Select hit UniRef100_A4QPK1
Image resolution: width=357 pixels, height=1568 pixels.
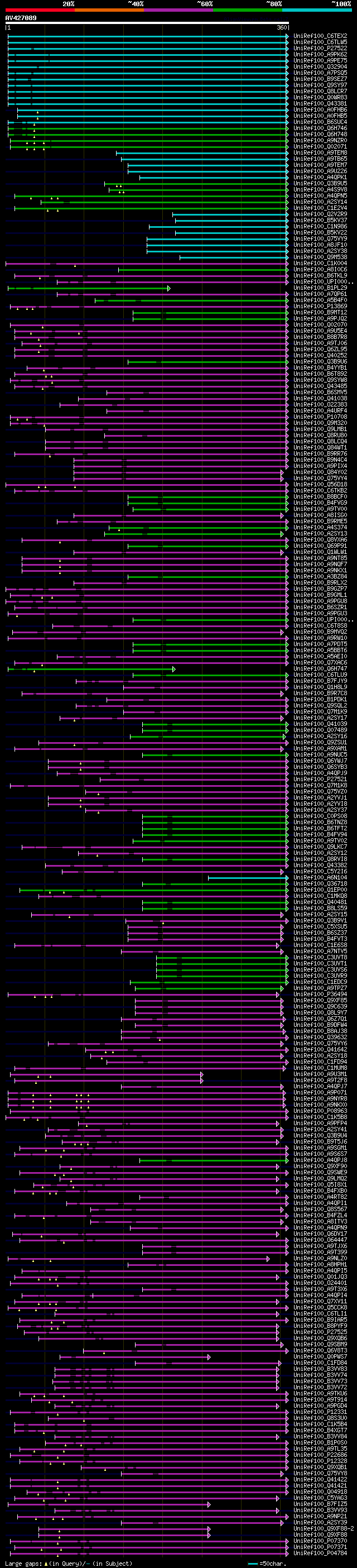pyautogui.click(x=321, y=177)
